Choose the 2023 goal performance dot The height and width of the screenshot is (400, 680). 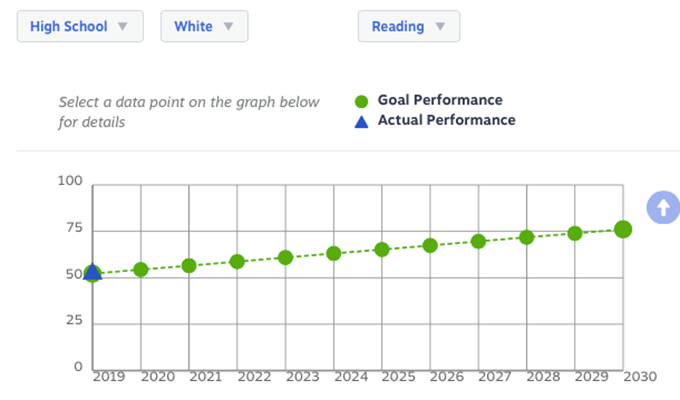(285, 258)
